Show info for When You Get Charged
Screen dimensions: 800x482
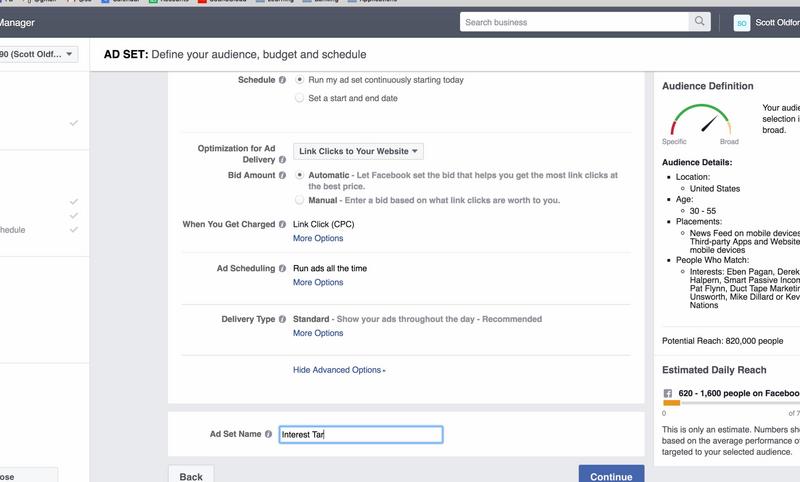point(282,224)
